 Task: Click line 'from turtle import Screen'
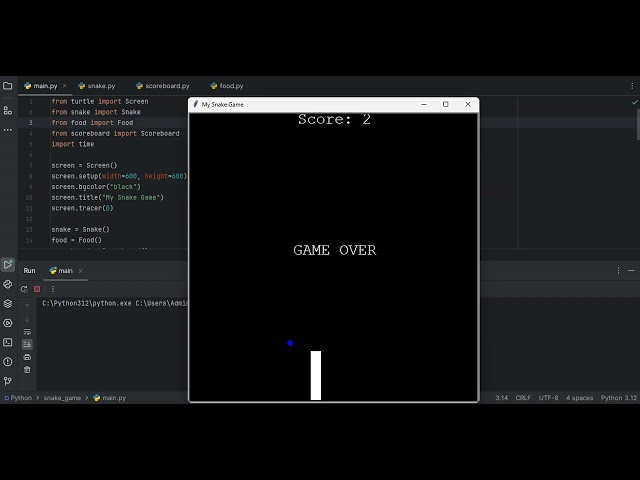pos(100,101)
